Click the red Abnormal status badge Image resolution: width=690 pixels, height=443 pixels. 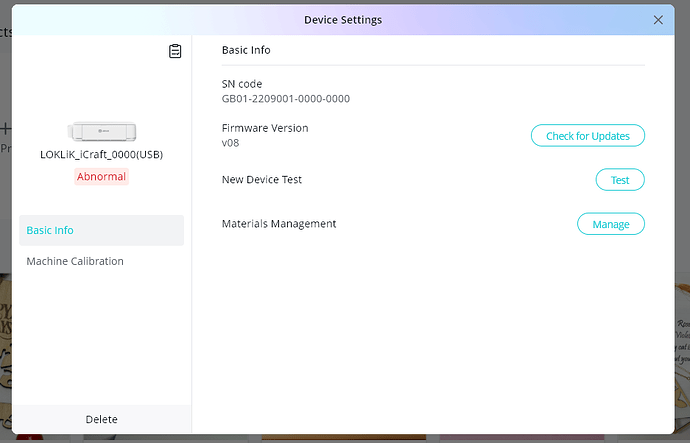click(101, 176)
